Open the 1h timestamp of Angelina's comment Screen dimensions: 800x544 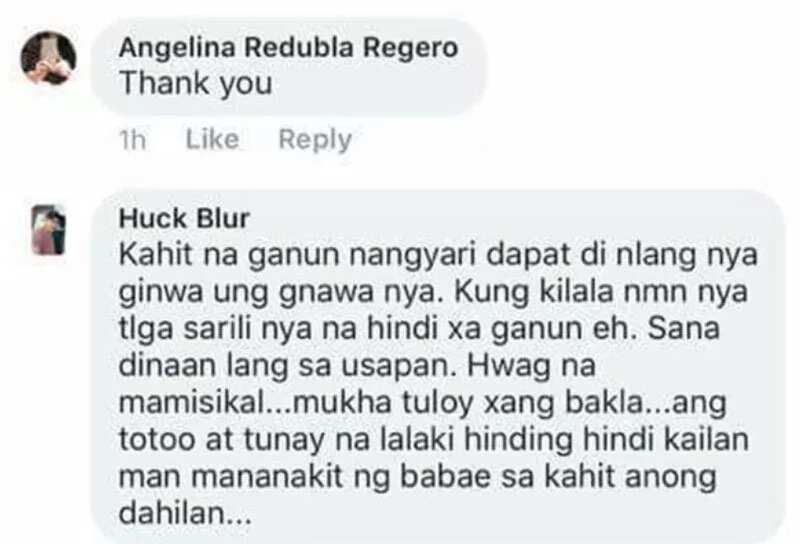pyautogui.click(x=133, y=139)
